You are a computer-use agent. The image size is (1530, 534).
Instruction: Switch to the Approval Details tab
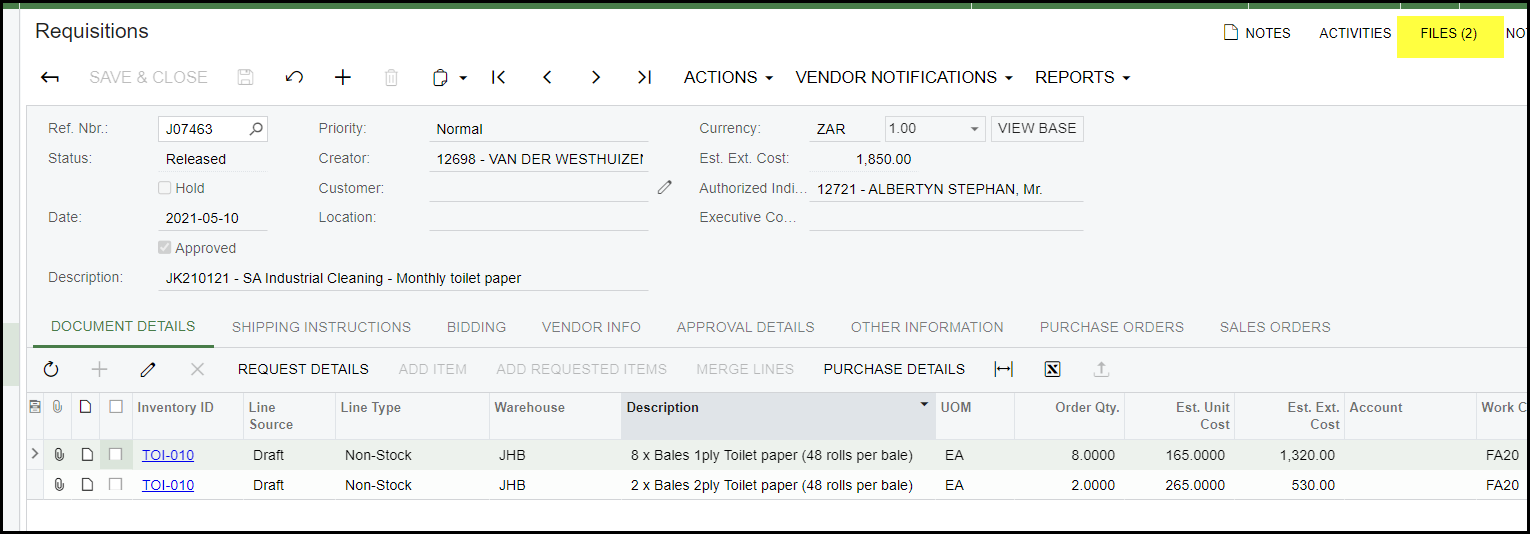(745, 327)
